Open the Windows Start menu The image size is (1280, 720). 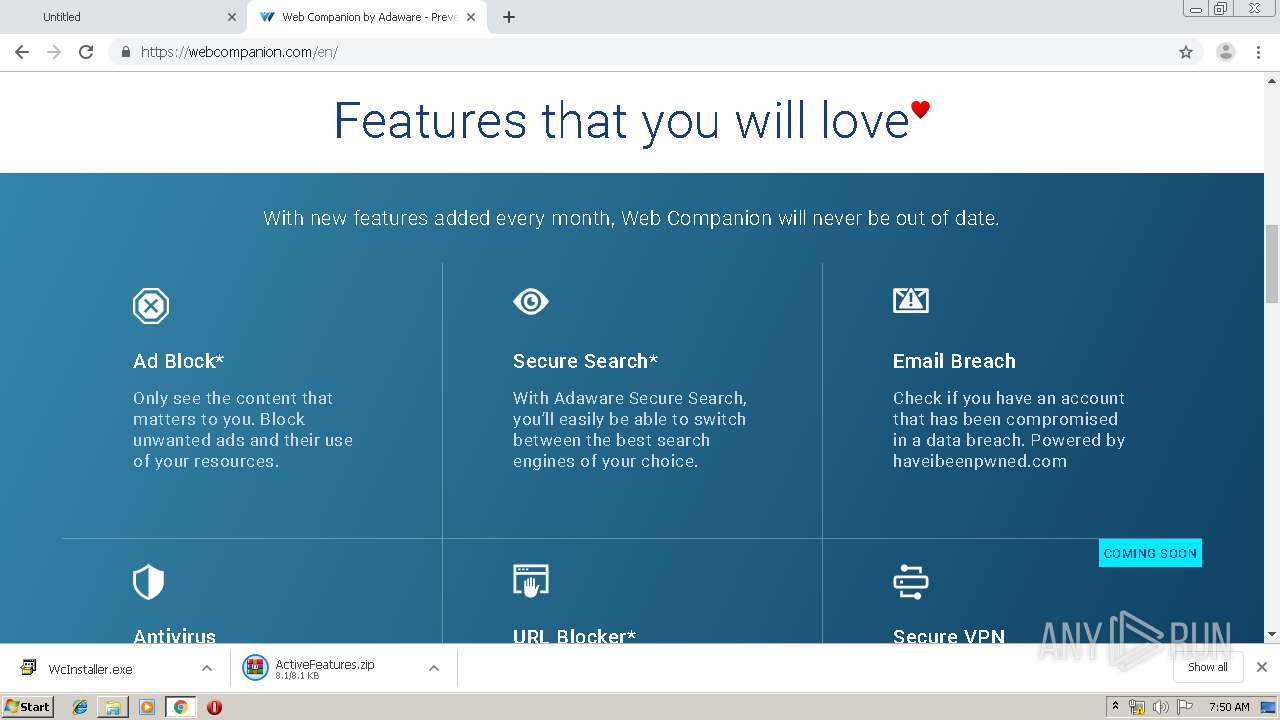(28, 706)
